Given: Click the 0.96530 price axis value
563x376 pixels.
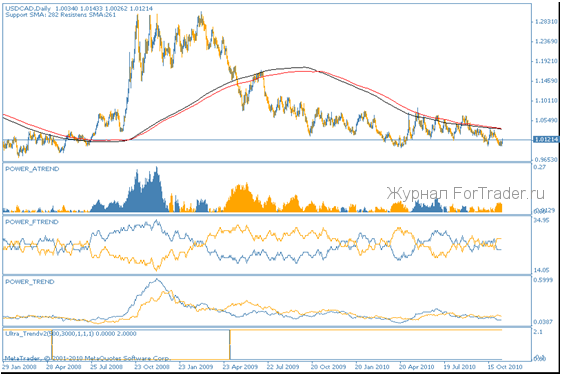Looking at the screenshot, I should point(546,159).
